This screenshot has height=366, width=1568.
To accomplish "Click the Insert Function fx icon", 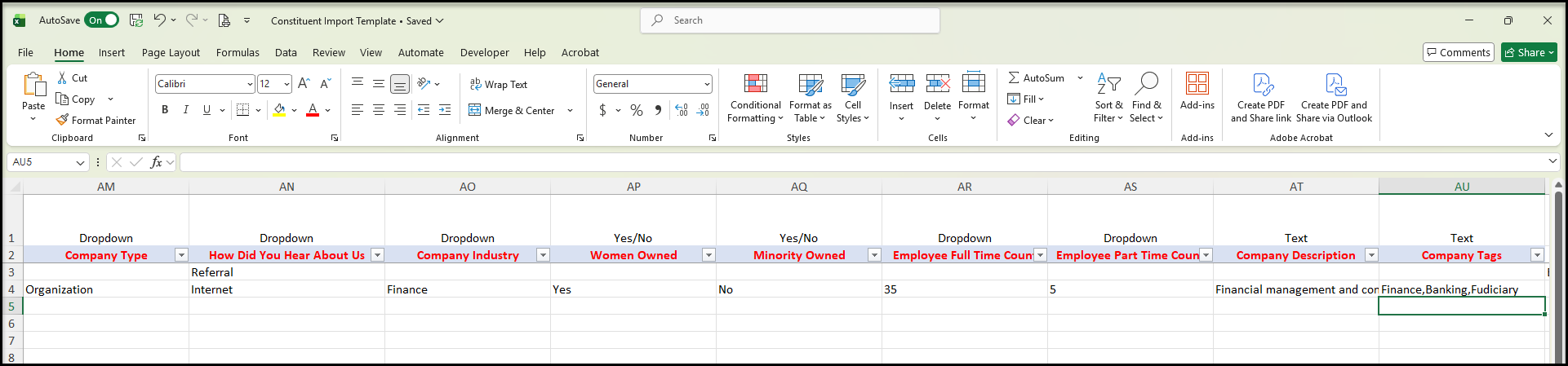I will tap(156, 162).
